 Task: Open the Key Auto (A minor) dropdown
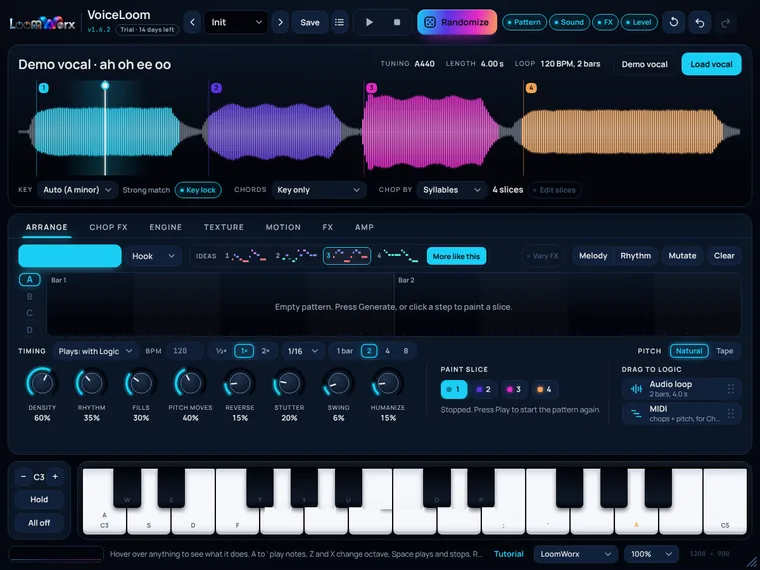[x=78, y=190]
